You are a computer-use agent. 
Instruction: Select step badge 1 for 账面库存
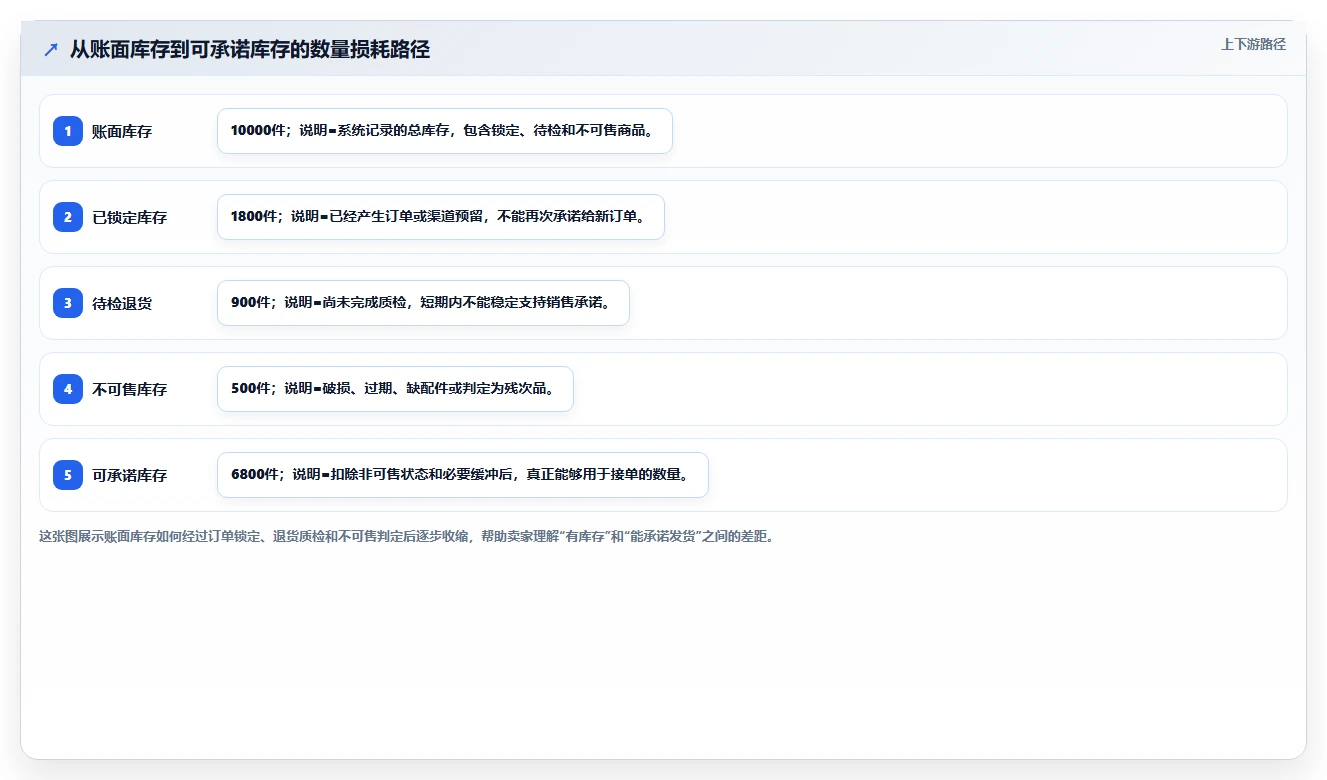click(68, 131)
